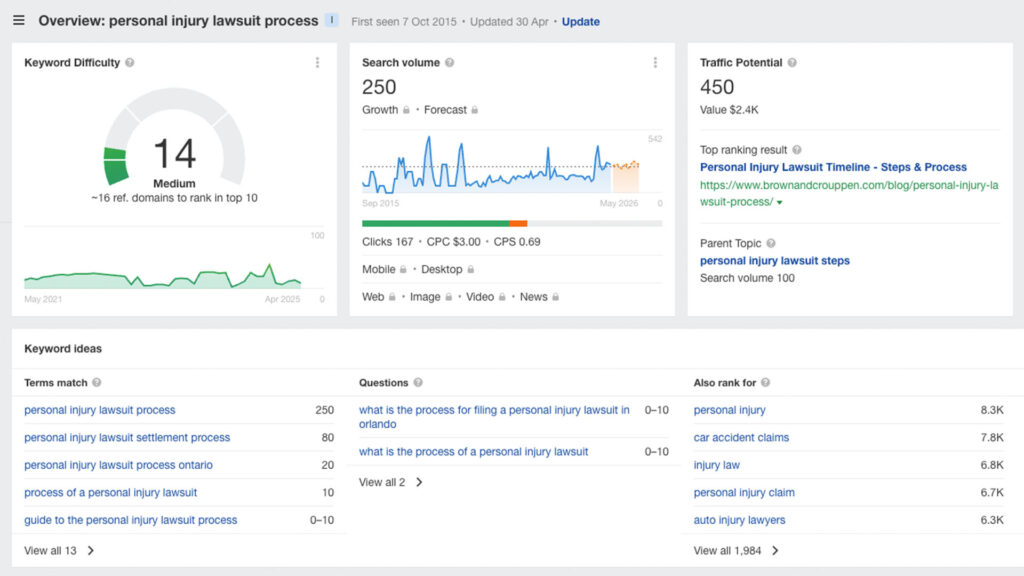Click the 8.3K volume for personal injury
1024x576 pixels.
coord(991,410)
